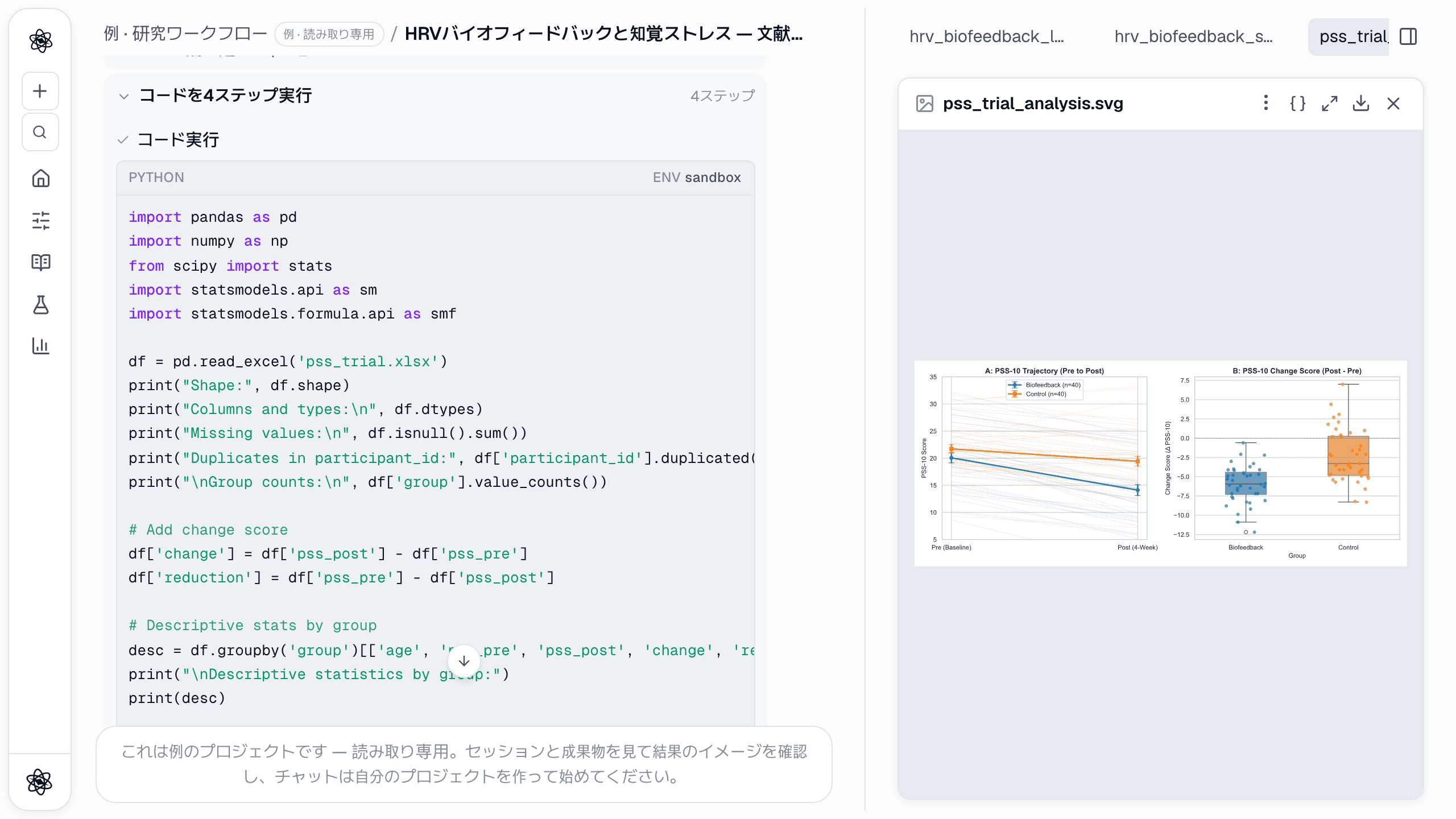Switch to the hrv_biofeedback_s... tab
This screenshot has width=1456, height=819.
point(1194,36)
